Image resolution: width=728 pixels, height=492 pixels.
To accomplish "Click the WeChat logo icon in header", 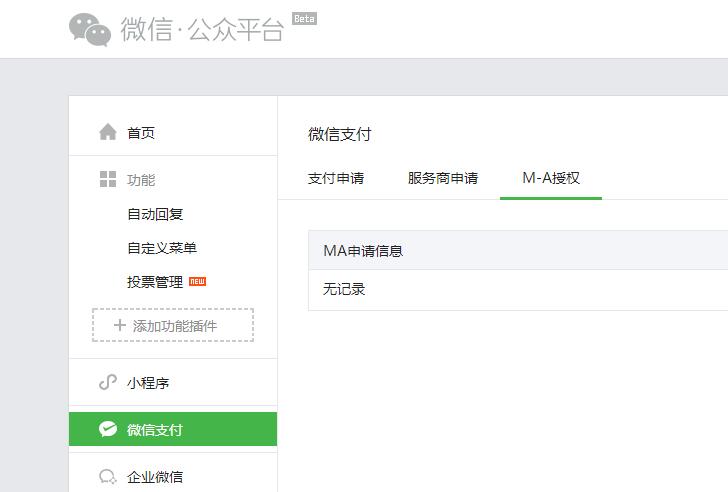I will tap(90, 30).
